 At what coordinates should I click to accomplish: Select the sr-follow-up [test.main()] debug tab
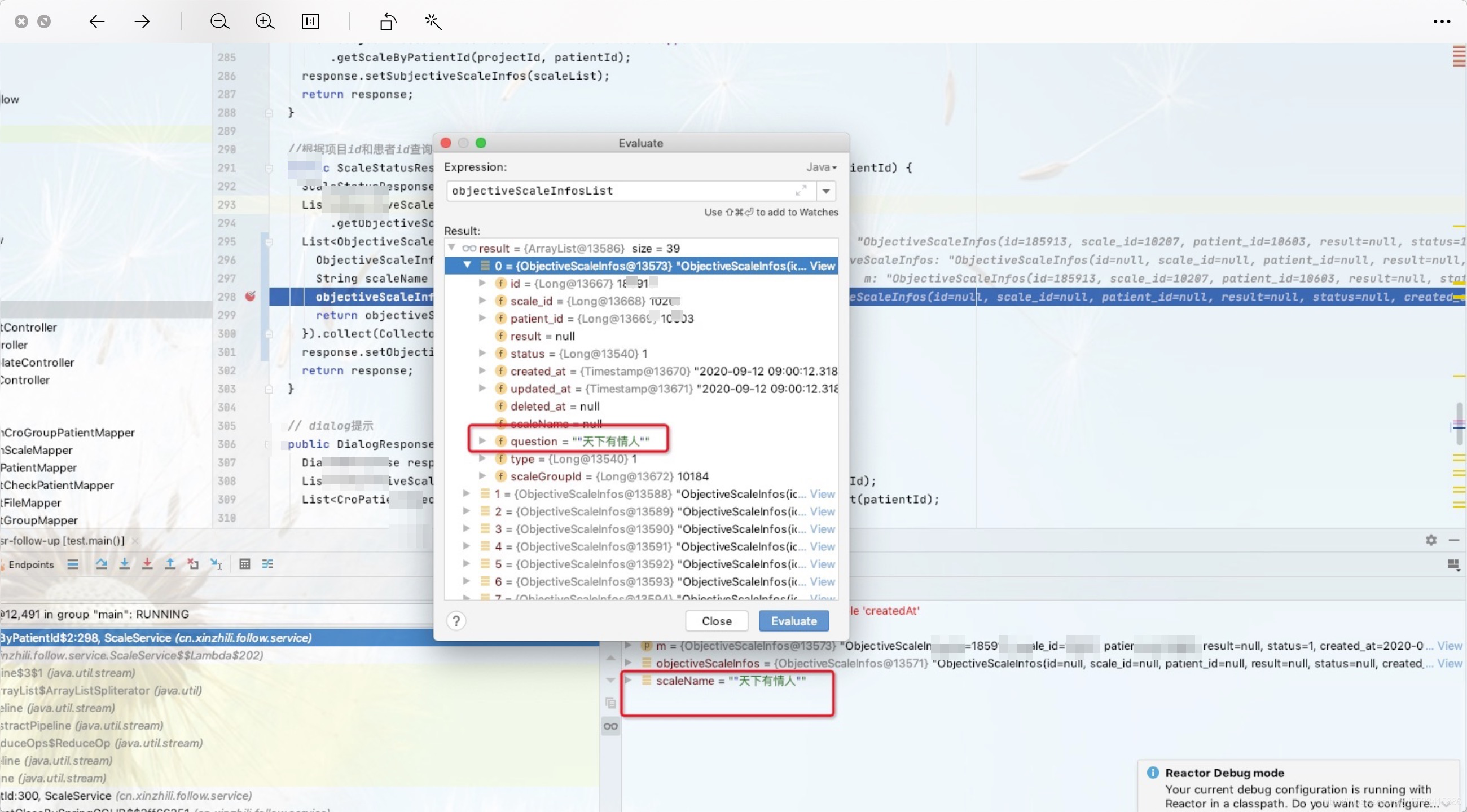[x=63, y=541]
